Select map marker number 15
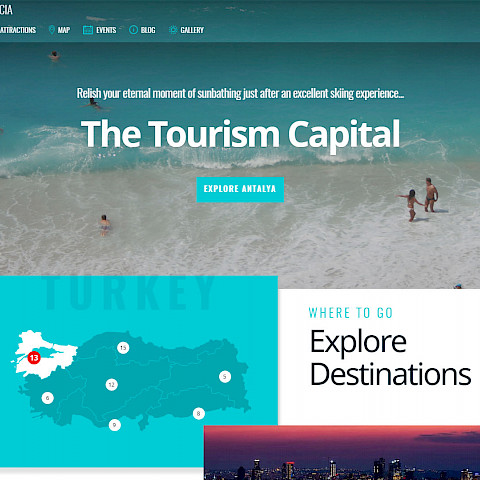 (123, 348)
